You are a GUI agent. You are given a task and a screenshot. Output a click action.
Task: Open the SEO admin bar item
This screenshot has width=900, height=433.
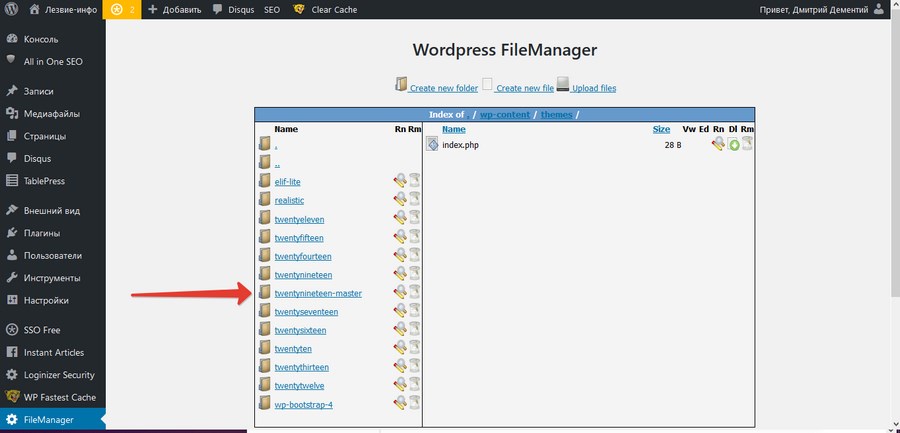click(x=272, y=10)
